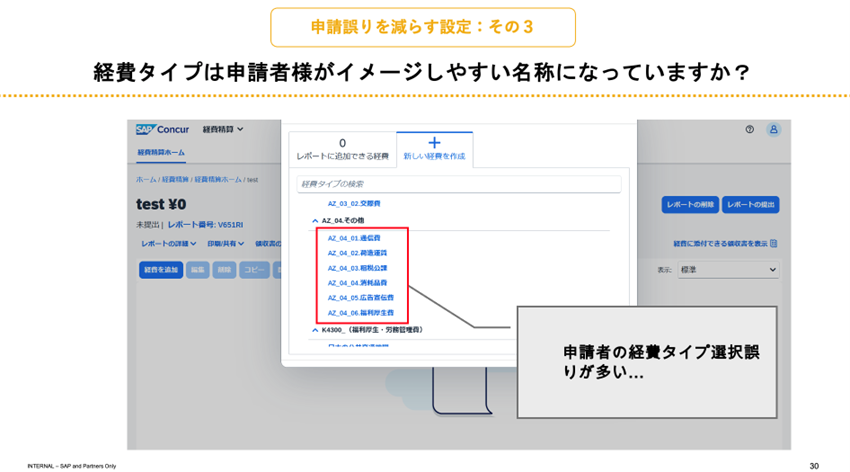Click the 経費を追加 button
Screen dimensions: 850x472
point(161,270)
